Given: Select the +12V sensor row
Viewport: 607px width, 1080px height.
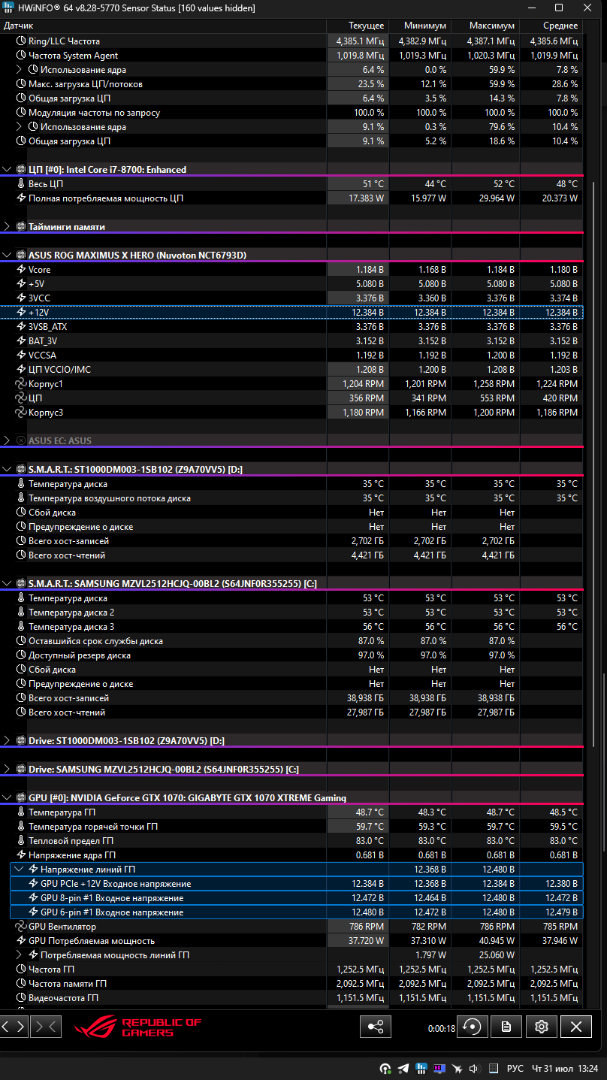Looking at the screenshot, I should [291, 312].
